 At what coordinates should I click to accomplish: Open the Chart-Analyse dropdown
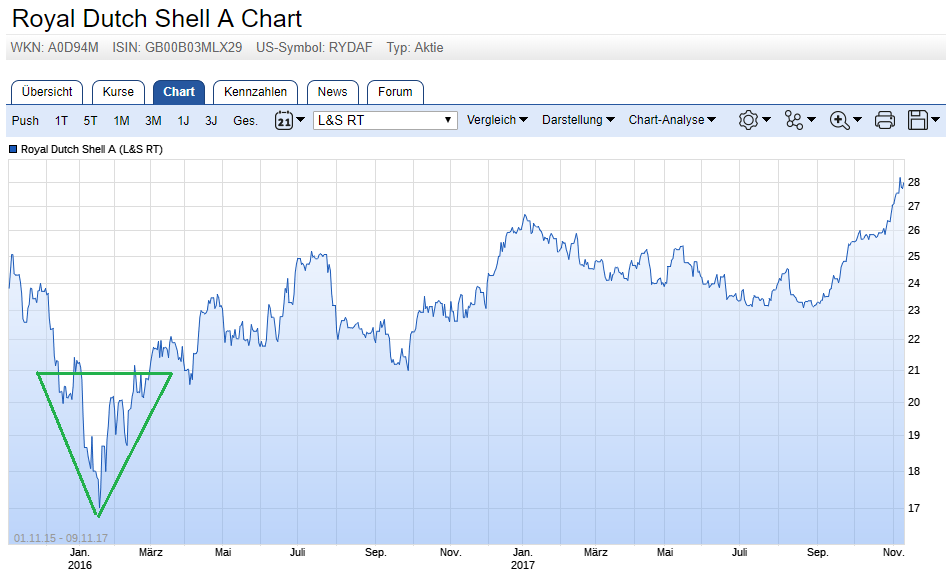[x=672, y=120]
